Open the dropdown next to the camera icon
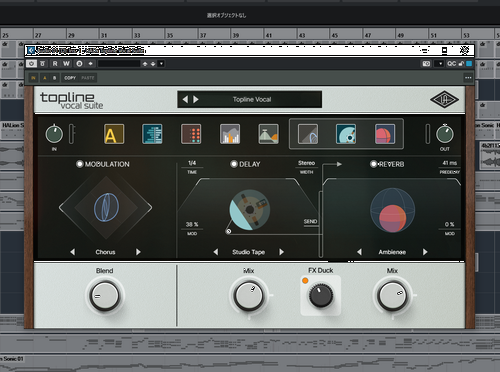The width and height of the screenshot is (500, 372). pos(440,64)
